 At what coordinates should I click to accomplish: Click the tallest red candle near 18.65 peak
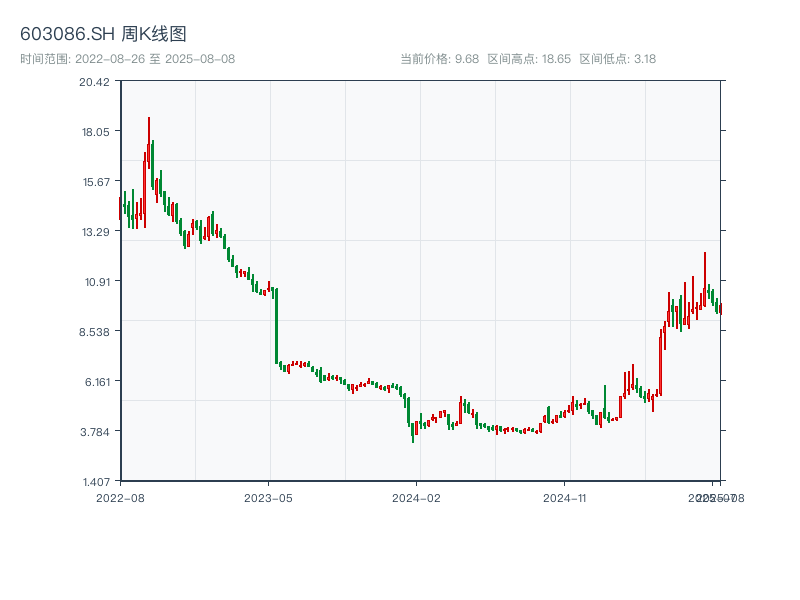(x=149, y=140)
